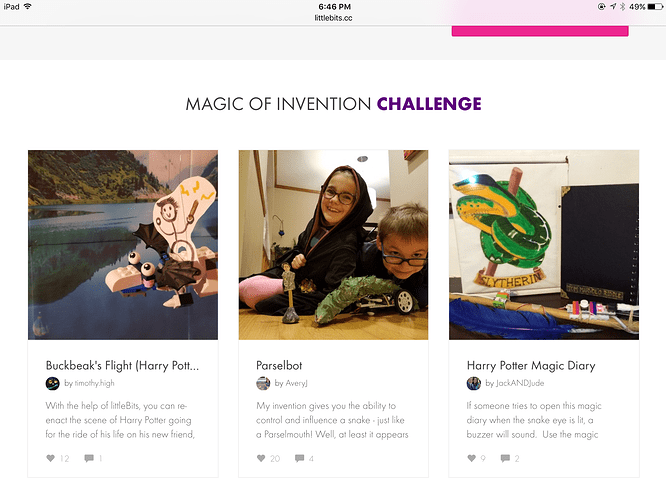Click JackANDJude's profile avatar
The width and height of the screenshot is (666, 500).
(x=474, y=383)
